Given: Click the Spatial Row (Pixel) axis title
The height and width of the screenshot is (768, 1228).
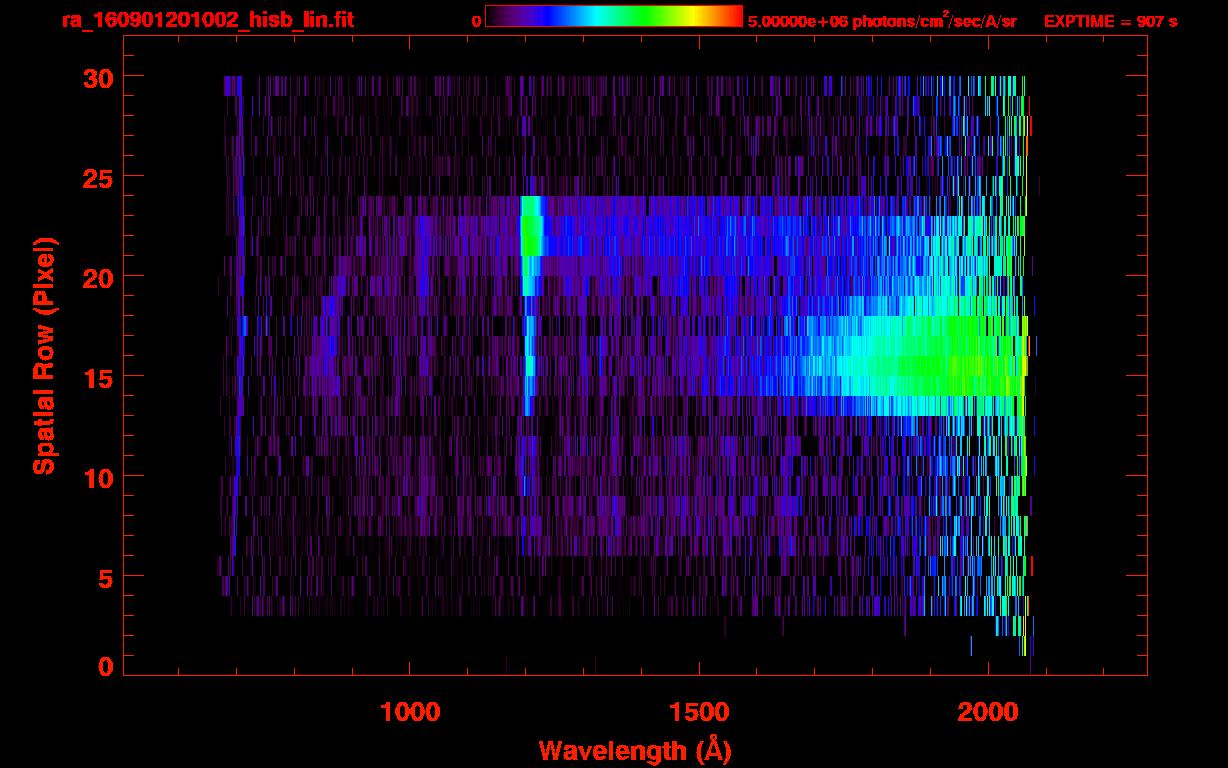Looking at the screenshot, I should [44, 355].
